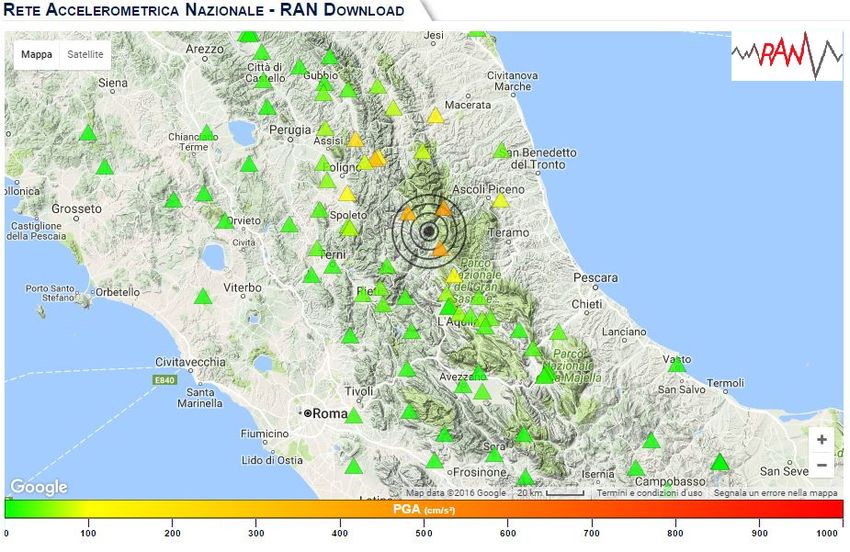Click the green station near San Benedetto del Tronto
The height and width of the screenshot is (552, 850).
501,150
